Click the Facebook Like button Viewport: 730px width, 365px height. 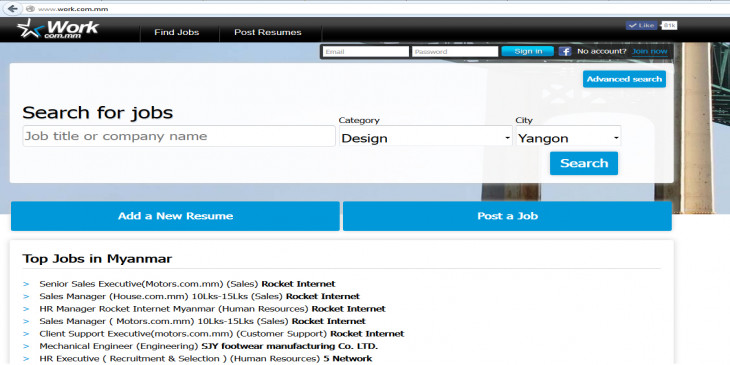tap(641, 26)
